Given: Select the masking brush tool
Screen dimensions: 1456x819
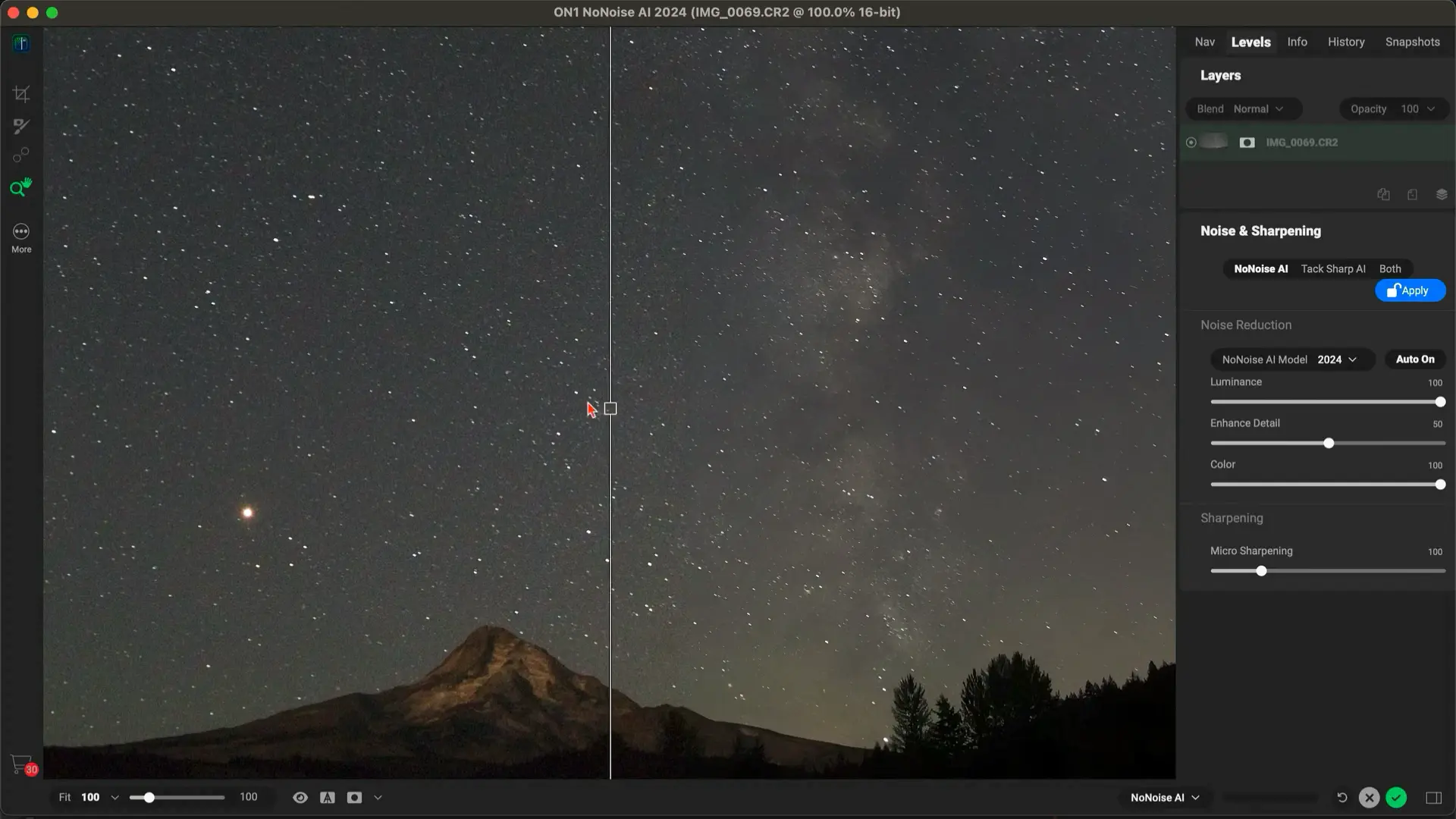Looking at the screenshot, I should 21,126.
